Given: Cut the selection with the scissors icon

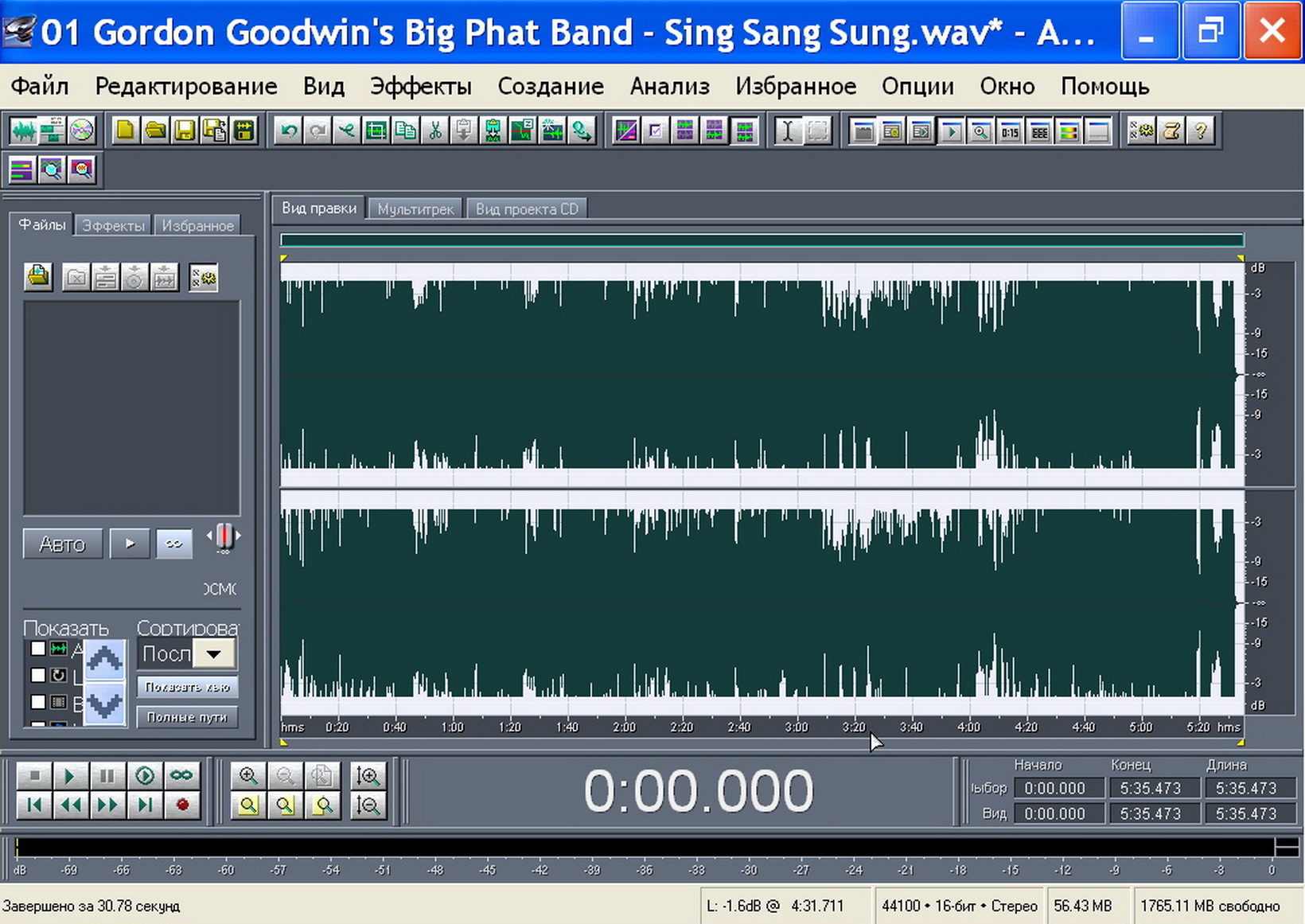Looking at the screenshot, I should point(435,131).
